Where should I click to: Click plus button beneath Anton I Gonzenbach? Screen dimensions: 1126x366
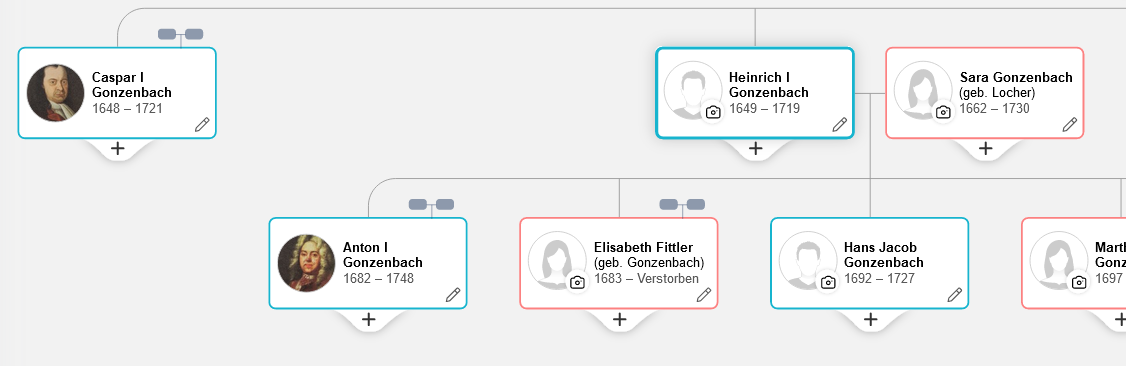tap(368, 319)
